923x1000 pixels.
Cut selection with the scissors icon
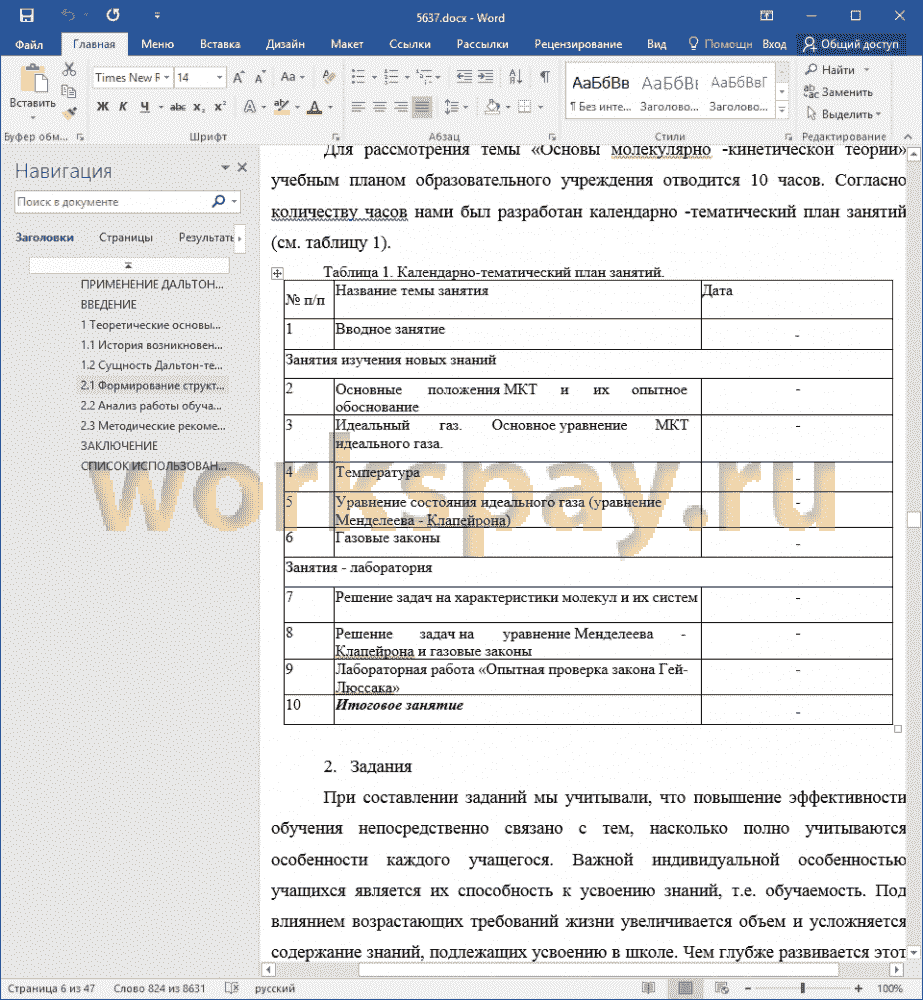[69, 69]
